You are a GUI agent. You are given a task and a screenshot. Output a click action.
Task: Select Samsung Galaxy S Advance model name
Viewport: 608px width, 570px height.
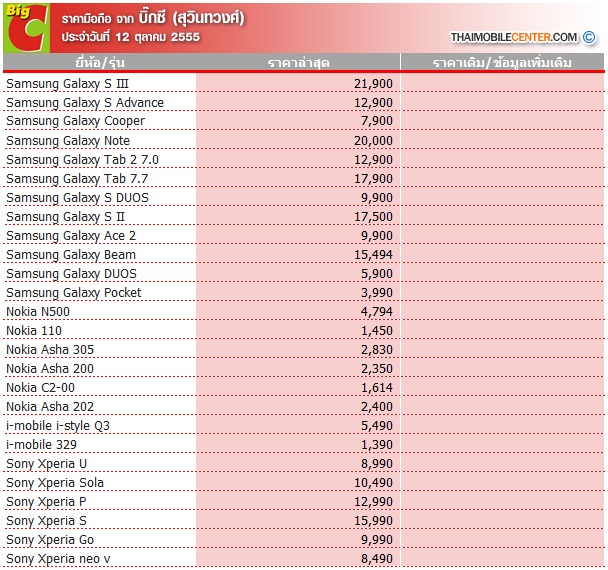pos(85,103)
